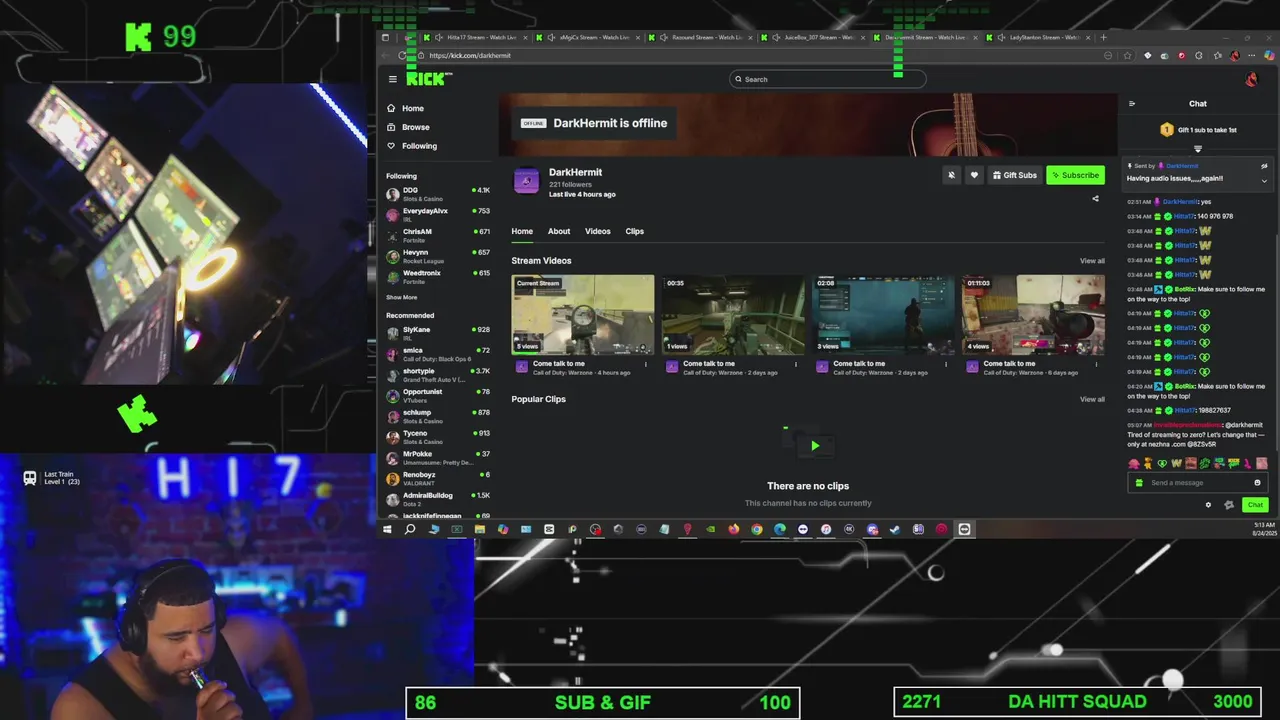
Task: Switch to the Videos tab
Action: click(598, 231)
